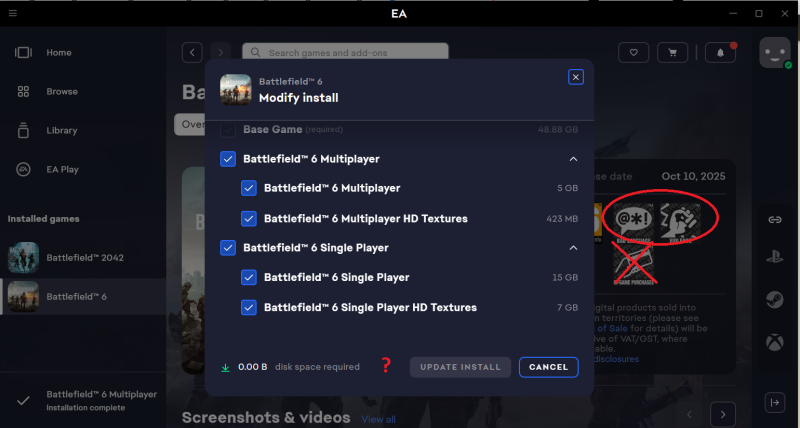Image resolution: width=800 pixels, height=428 pixels.
Task: Click the In-Game Purchases rating icon
Action: point(634,265)
